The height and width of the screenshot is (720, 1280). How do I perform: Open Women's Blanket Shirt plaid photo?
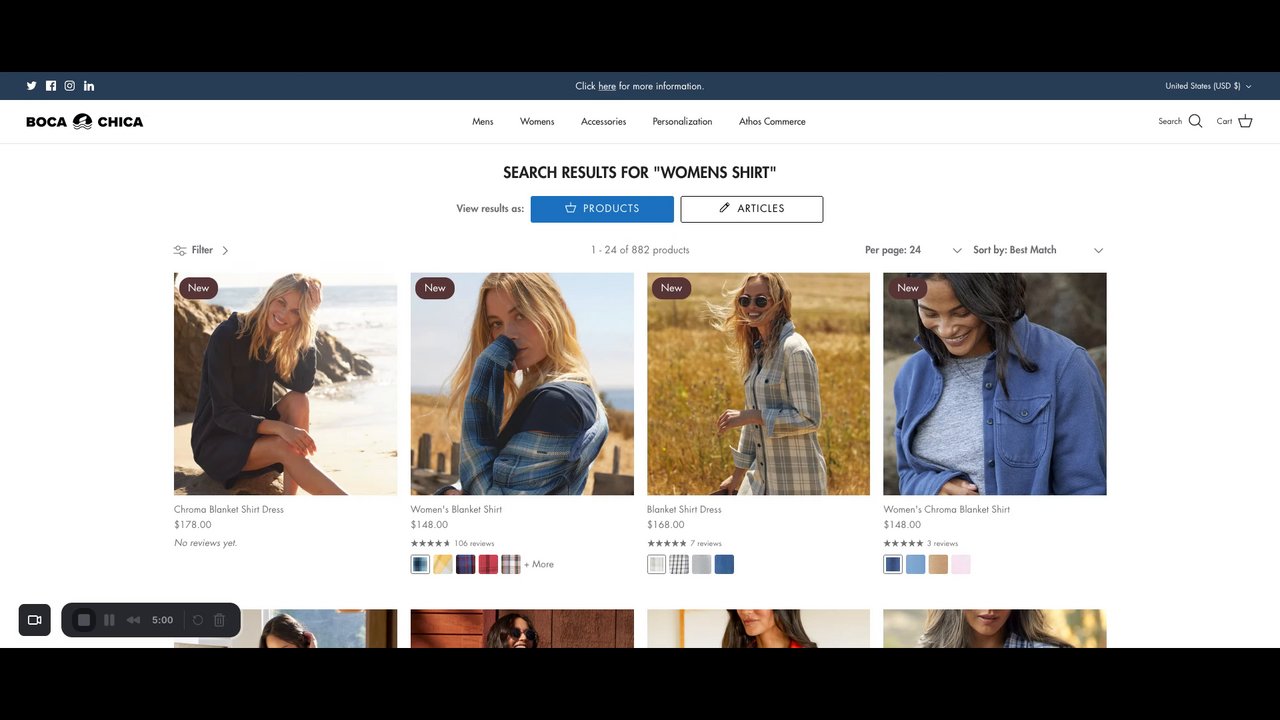(x=522, y=384)
